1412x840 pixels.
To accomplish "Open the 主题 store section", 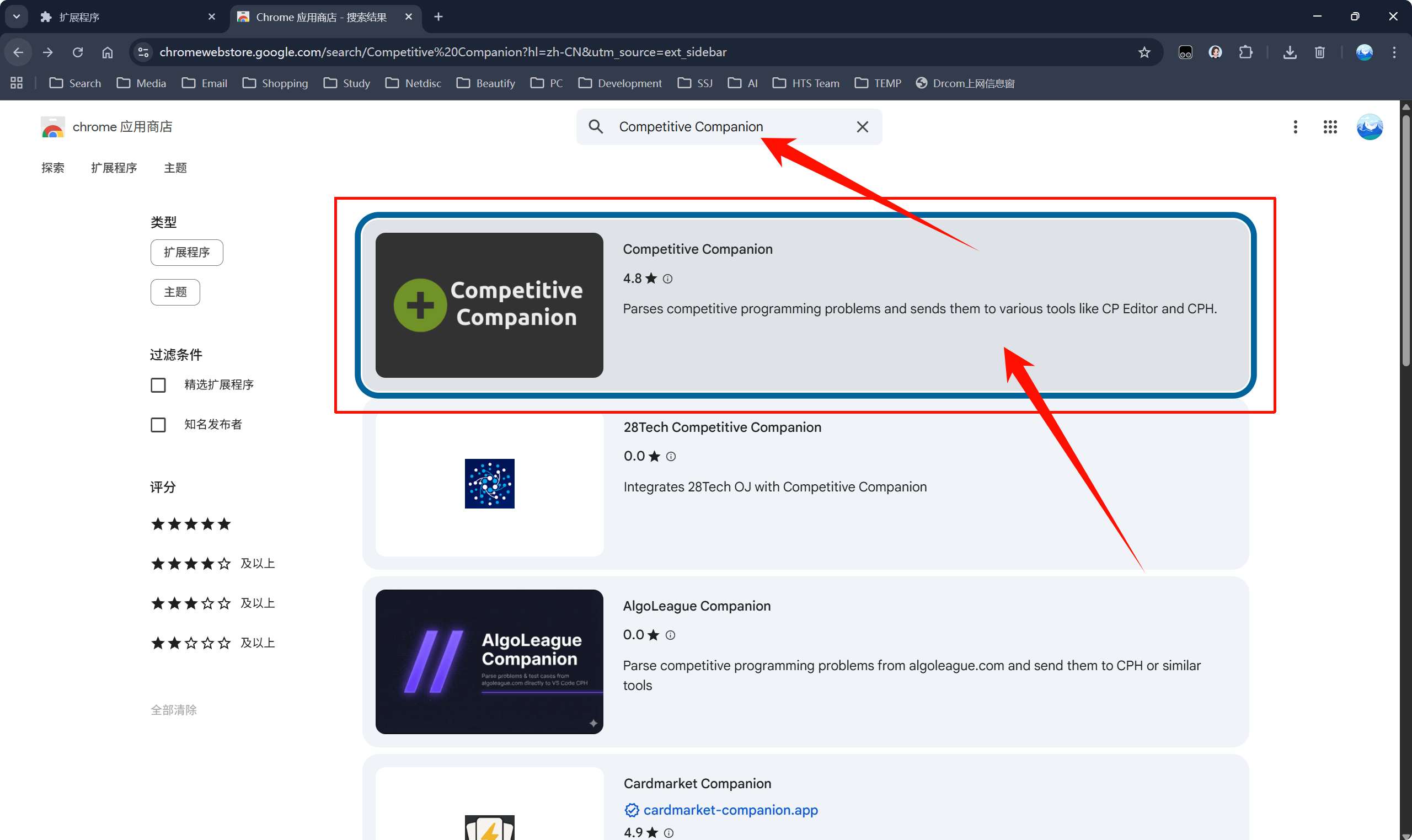I will 175,168.
